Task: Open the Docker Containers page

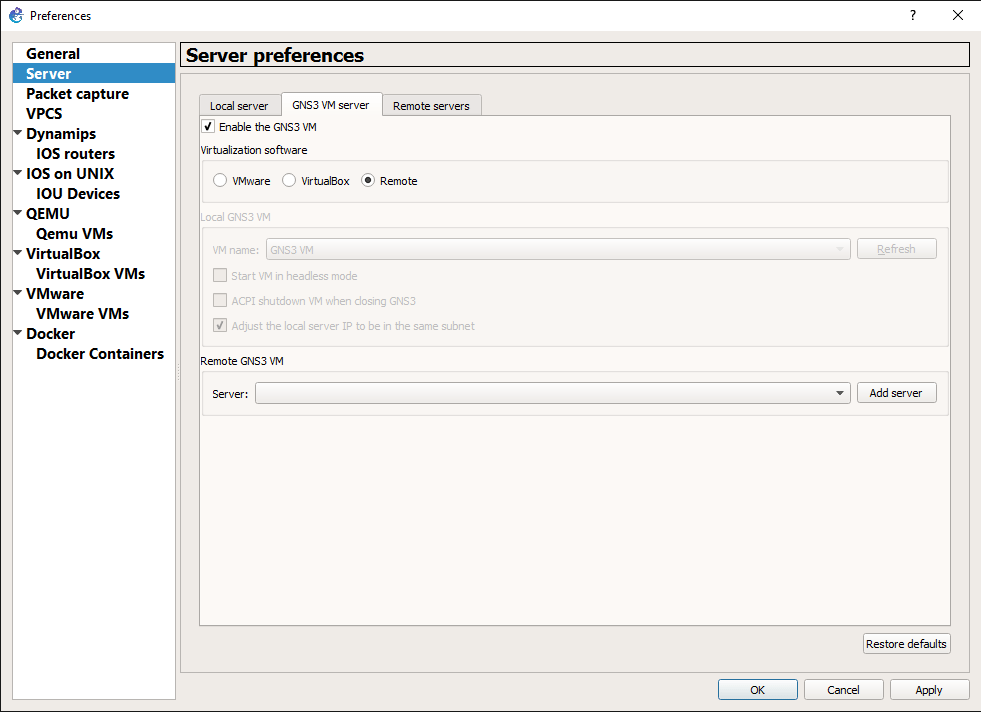Action: tap(100, 354)
